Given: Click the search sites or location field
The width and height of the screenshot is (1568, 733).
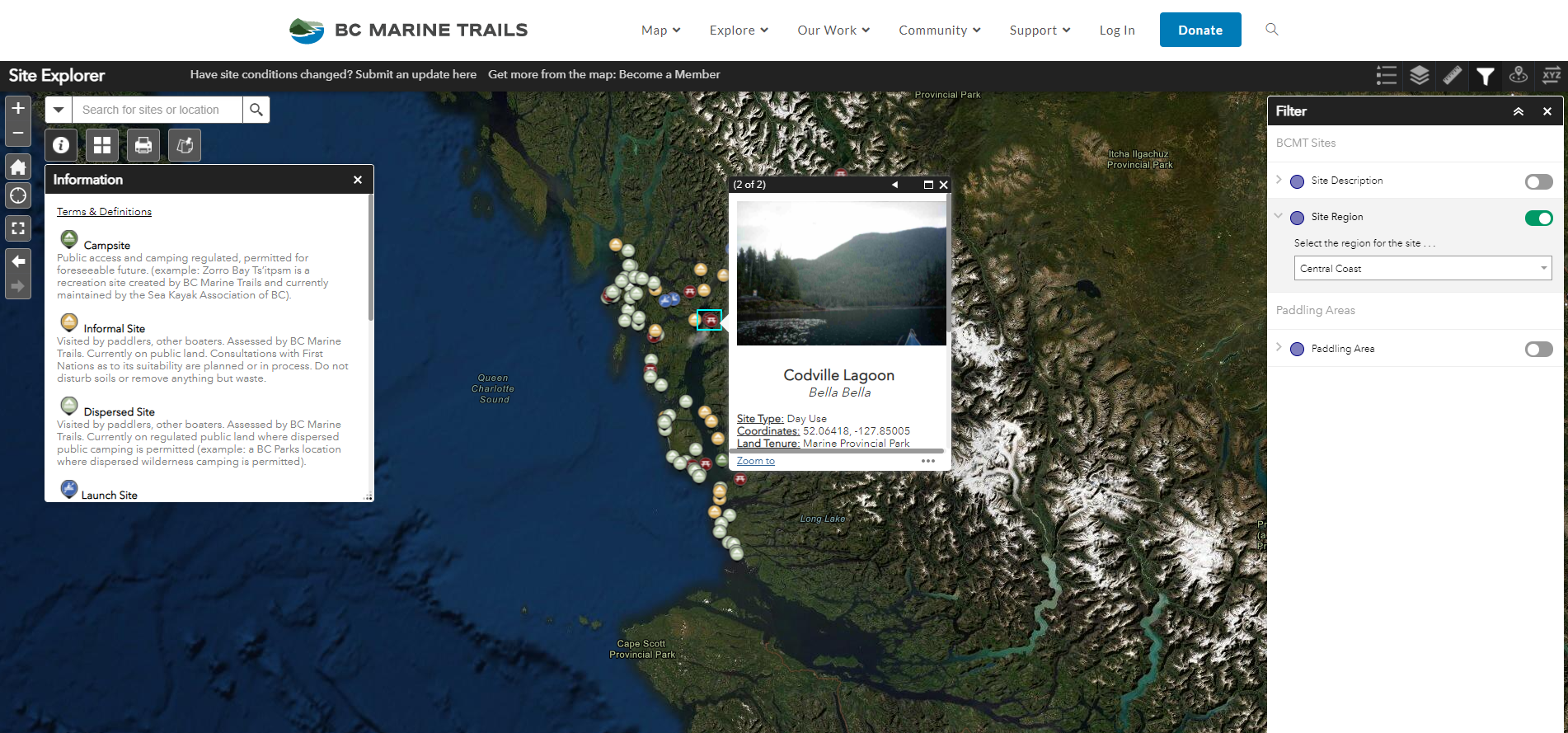Looking at the screenshot, I should click(157, 110).
